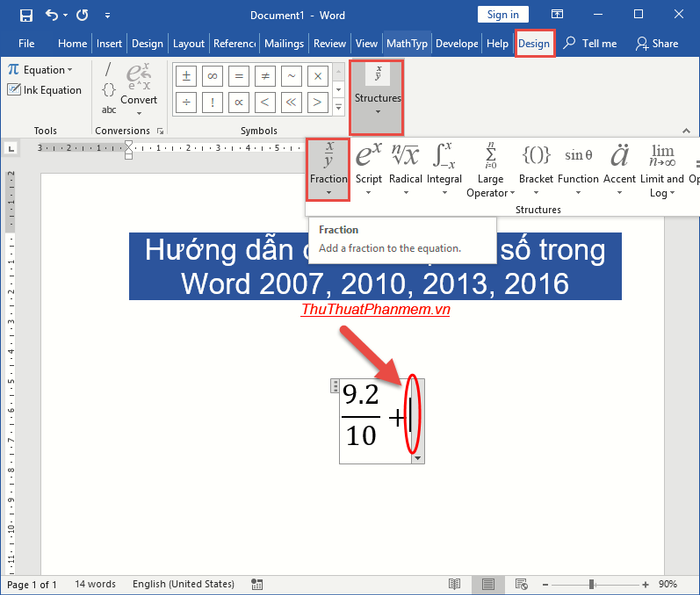Select the infinity symbol
The height and width of the screenshot is (595, 700).
click(211, 77)
